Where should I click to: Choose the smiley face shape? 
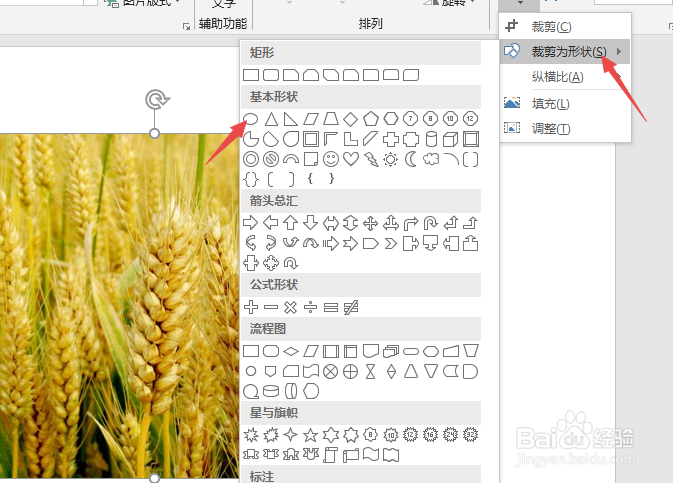point(330,159)
